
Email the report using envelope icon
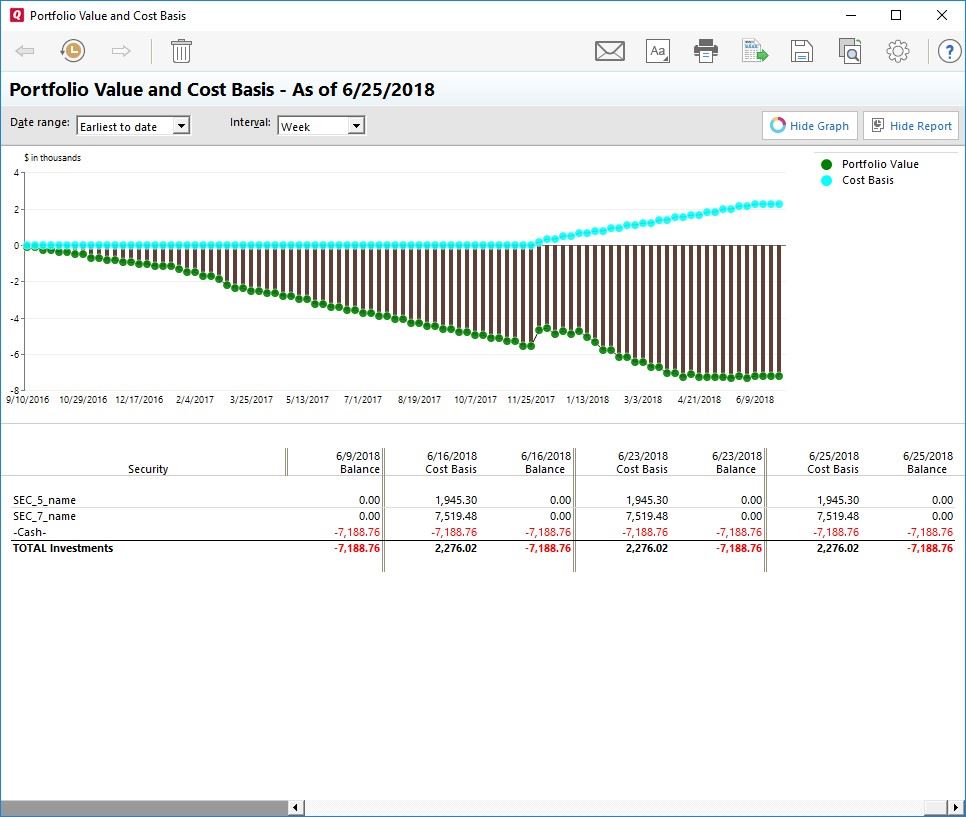[x=609, y=51]
